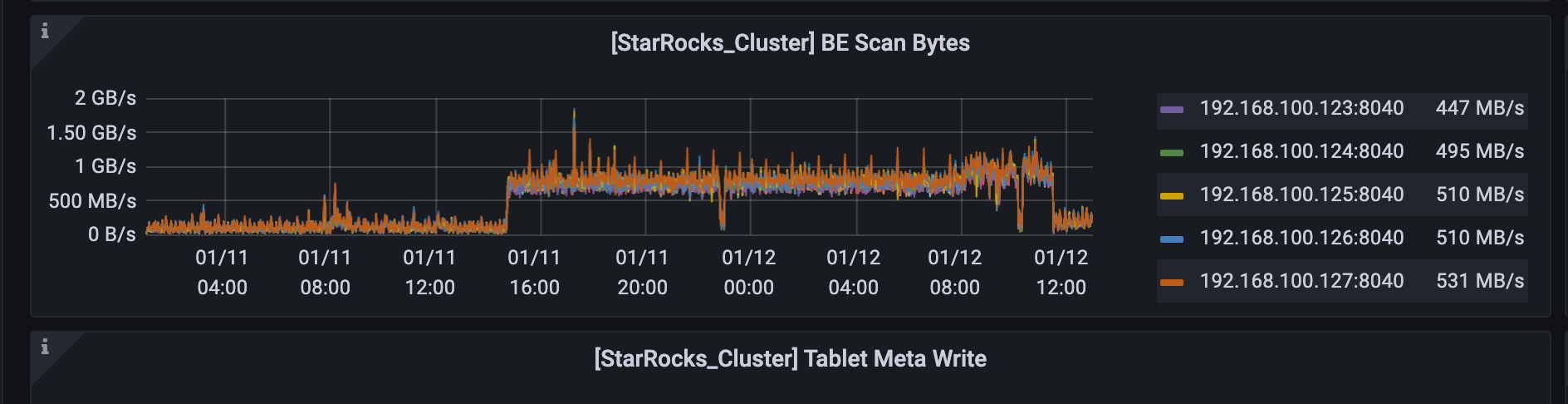Screen dimensions: 1568x404
Task: Click the purple color swatch for 192.168.100.123:8040
Action: [x=1171, y=109]
